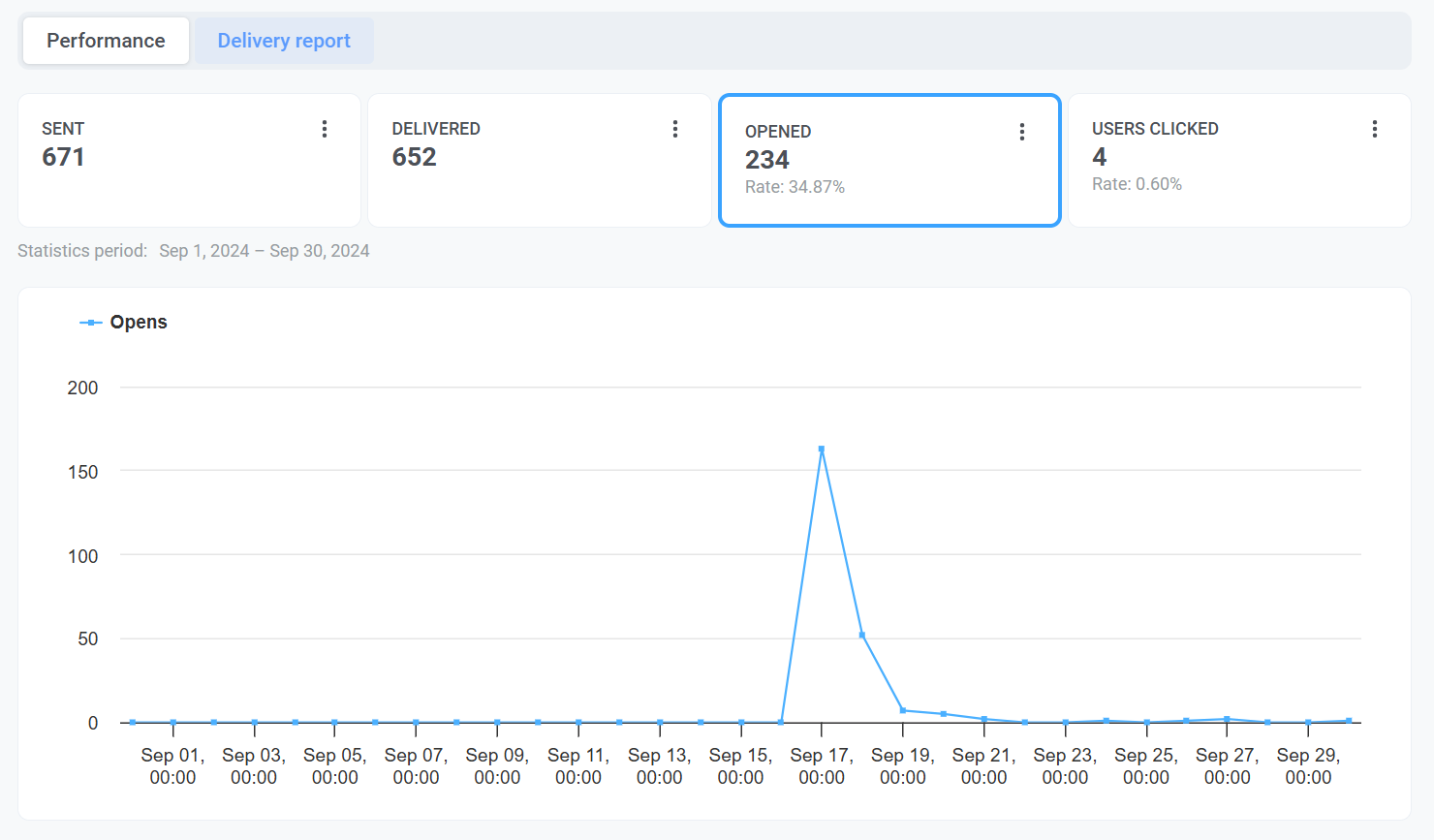Image resolution: width=1434 pixels, height=840 pixels.
Task: Click the statistics period date range
Action: [x=265, y=251]
